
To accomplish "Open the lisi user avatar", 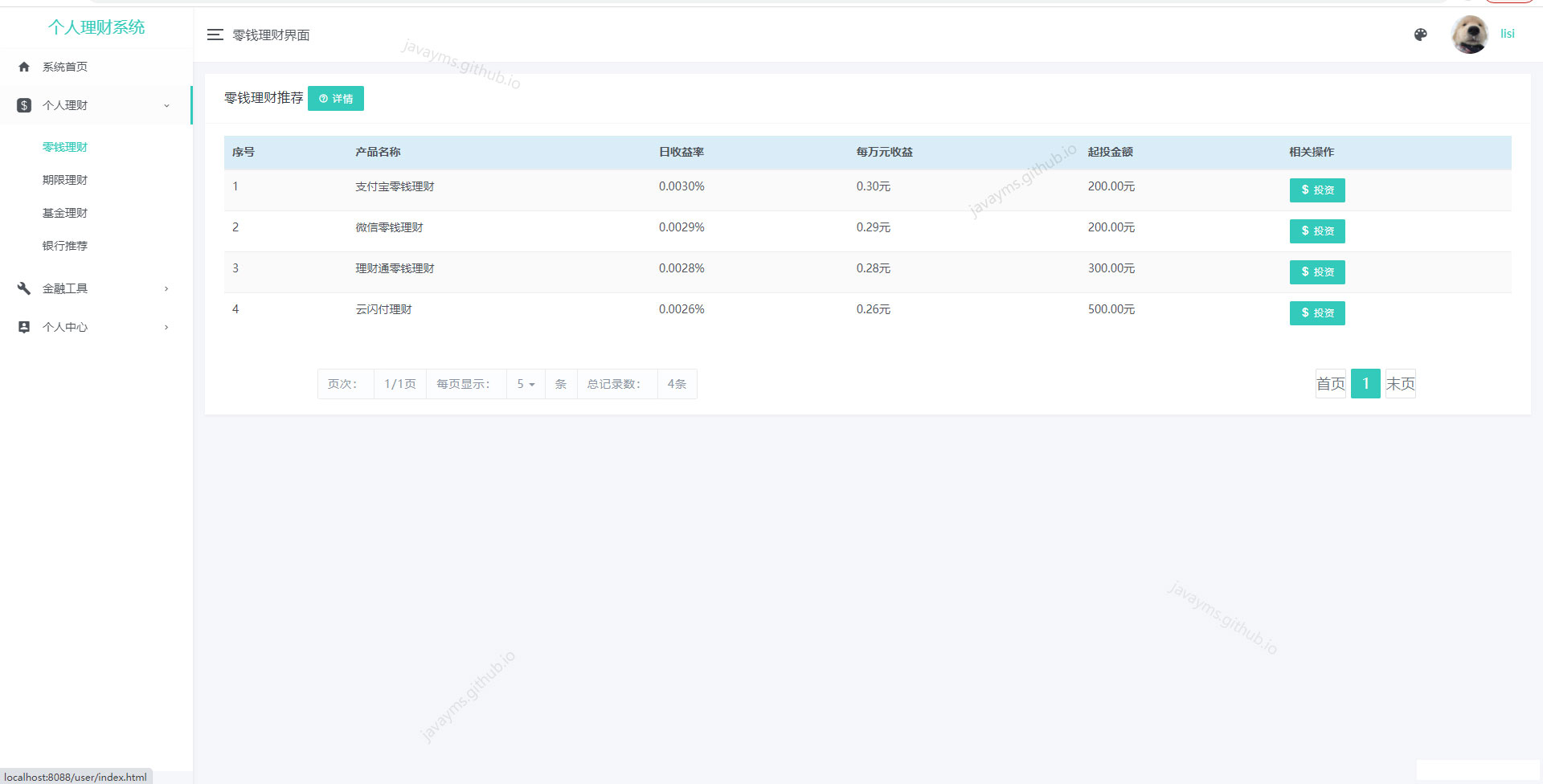I will 1469,35.
